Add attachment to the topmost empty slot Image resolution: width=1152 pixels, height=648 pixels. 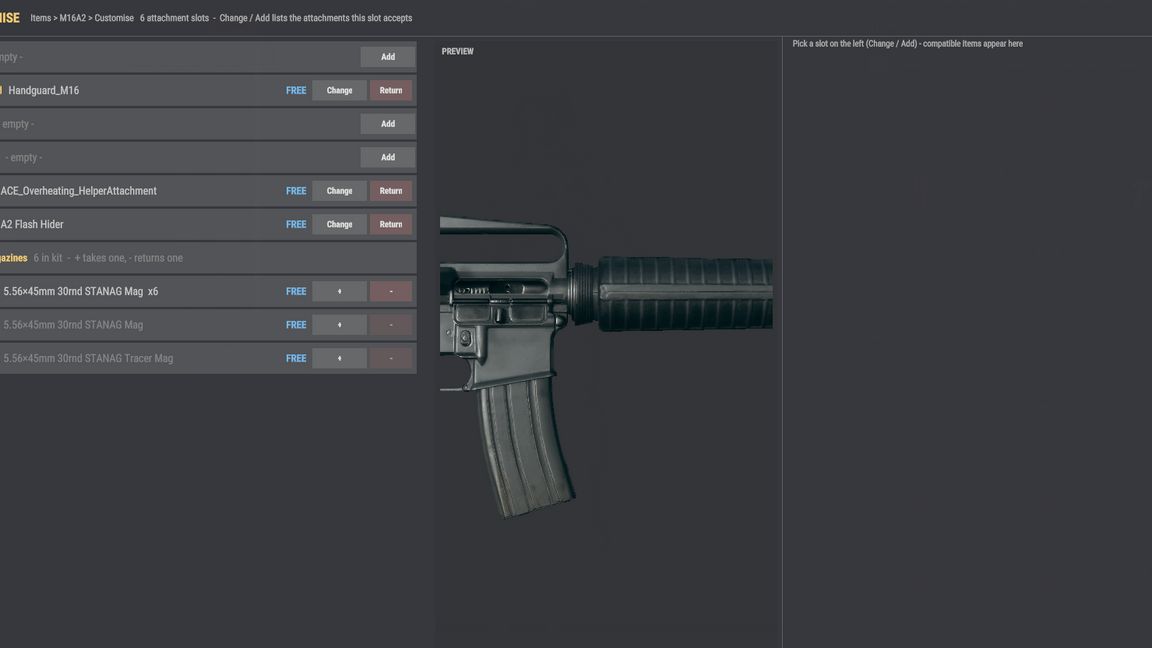click(x=388, y=57)
